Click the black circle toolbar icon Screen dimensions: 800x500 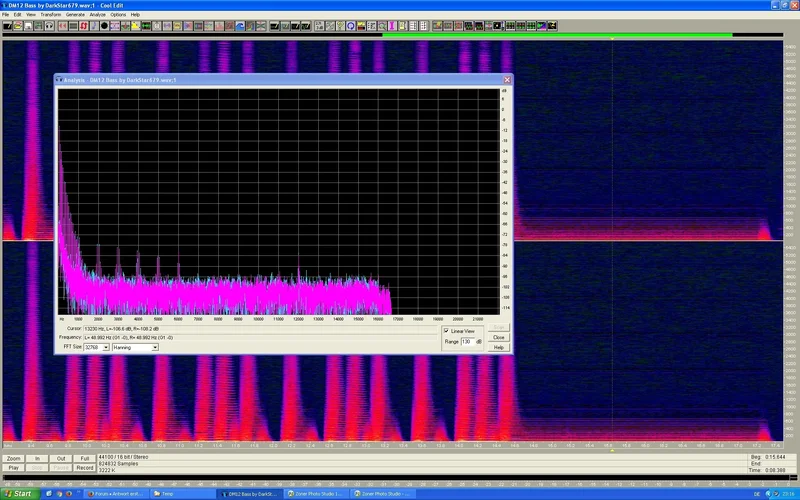(x=104, y=25)
